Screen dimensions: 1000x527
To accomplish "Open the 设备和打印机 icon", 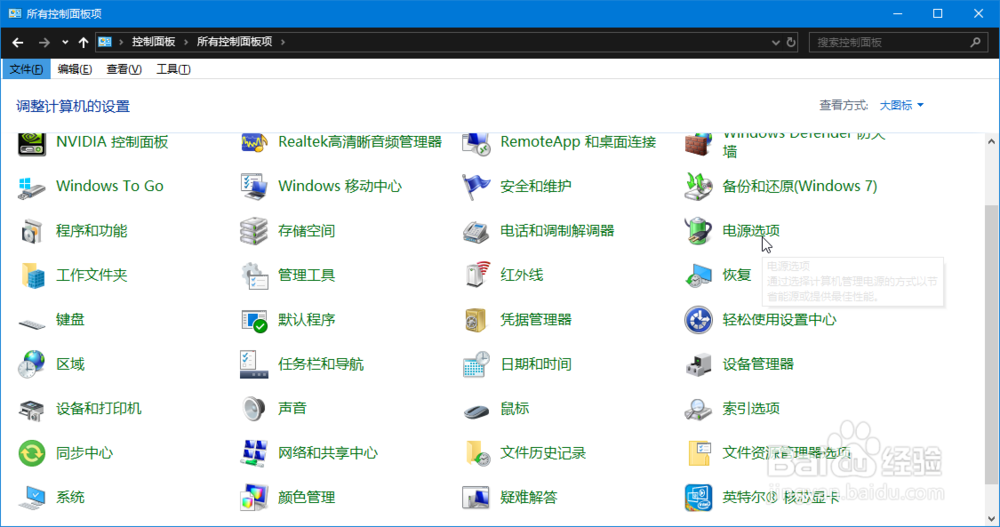I will (31, 408).
